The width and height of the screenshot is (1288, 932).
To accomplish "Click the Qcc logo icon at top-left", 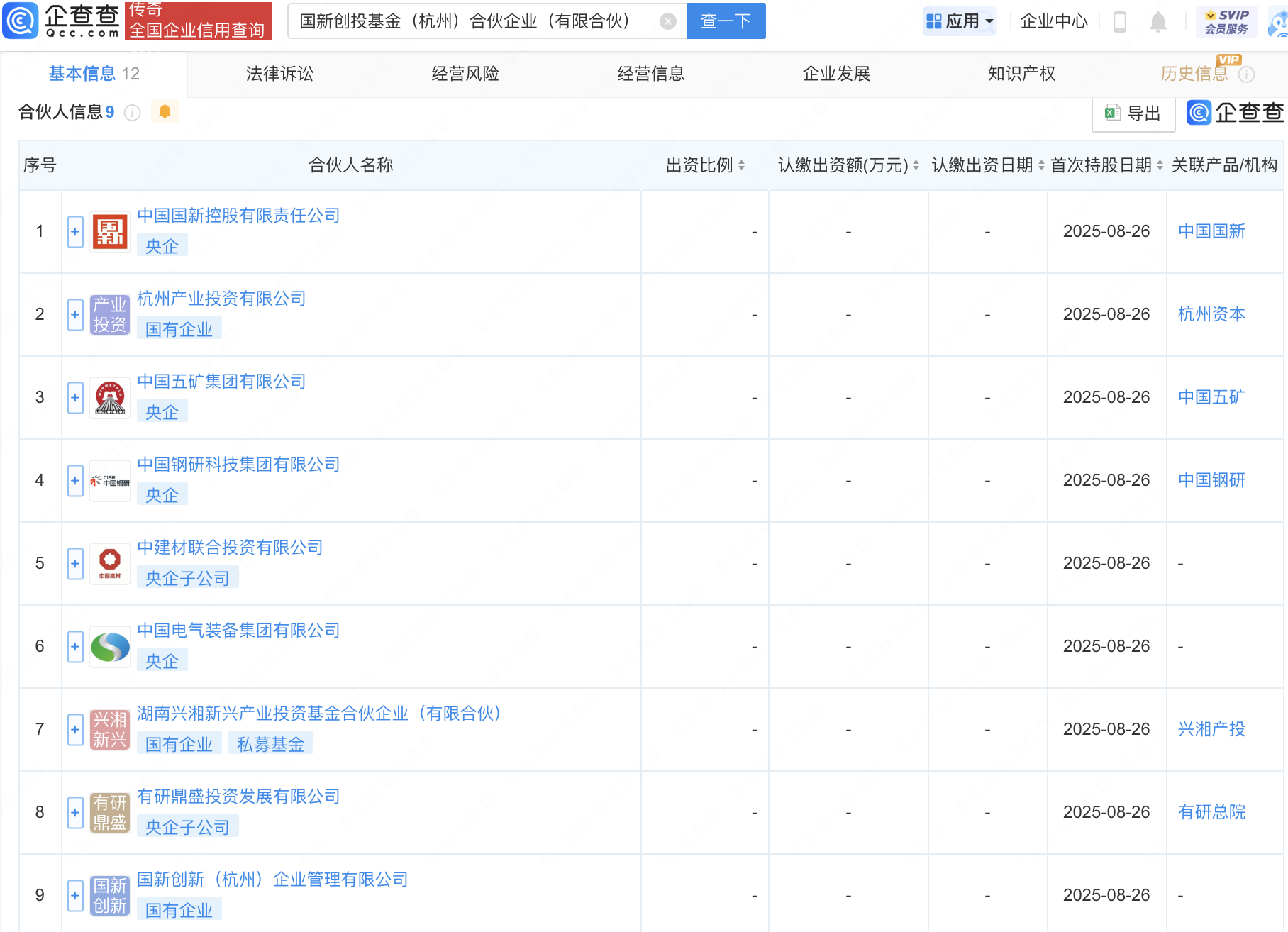I will coord(21,21).
